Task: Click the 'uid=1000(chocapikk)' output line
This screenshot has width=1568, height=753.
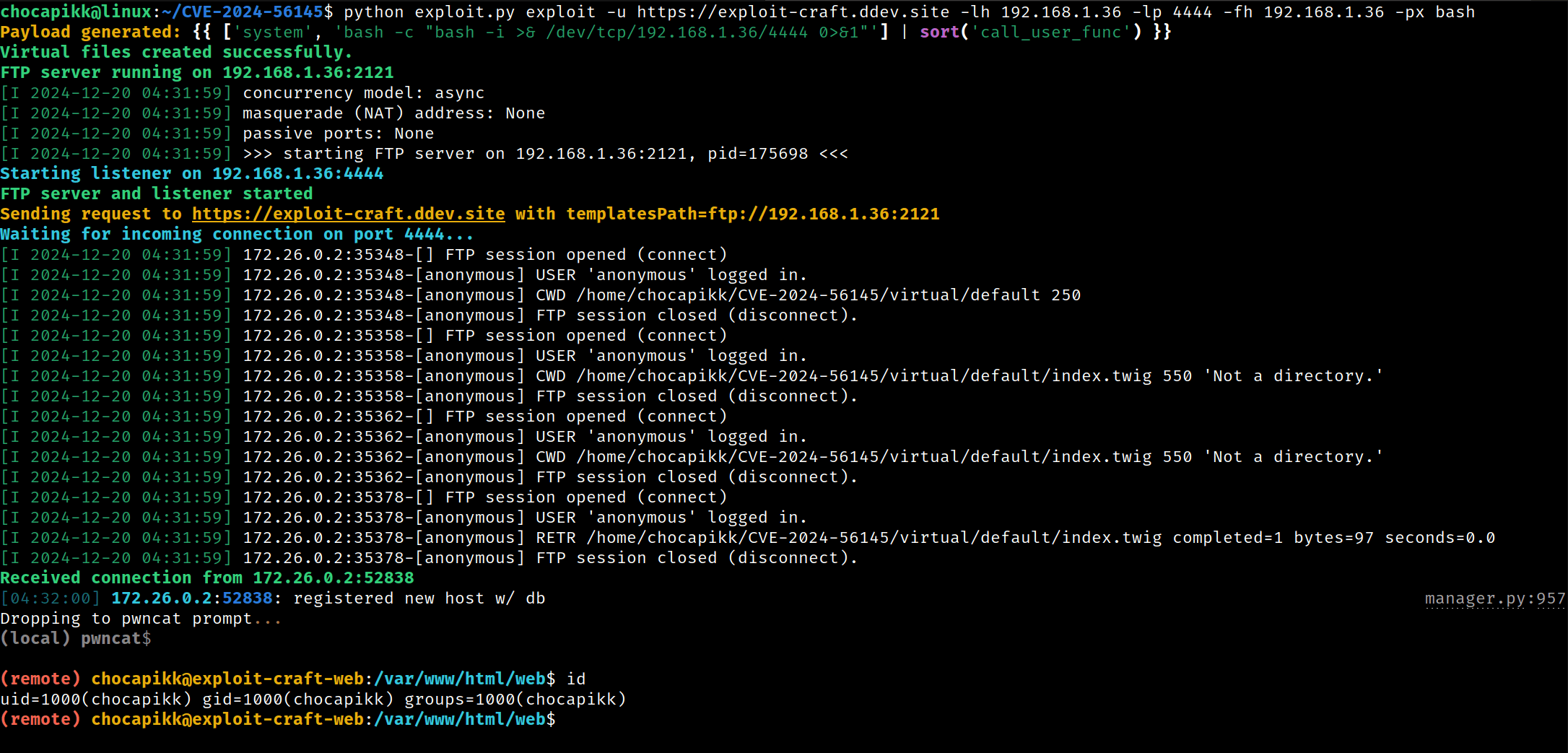Action: coord(313,700)
